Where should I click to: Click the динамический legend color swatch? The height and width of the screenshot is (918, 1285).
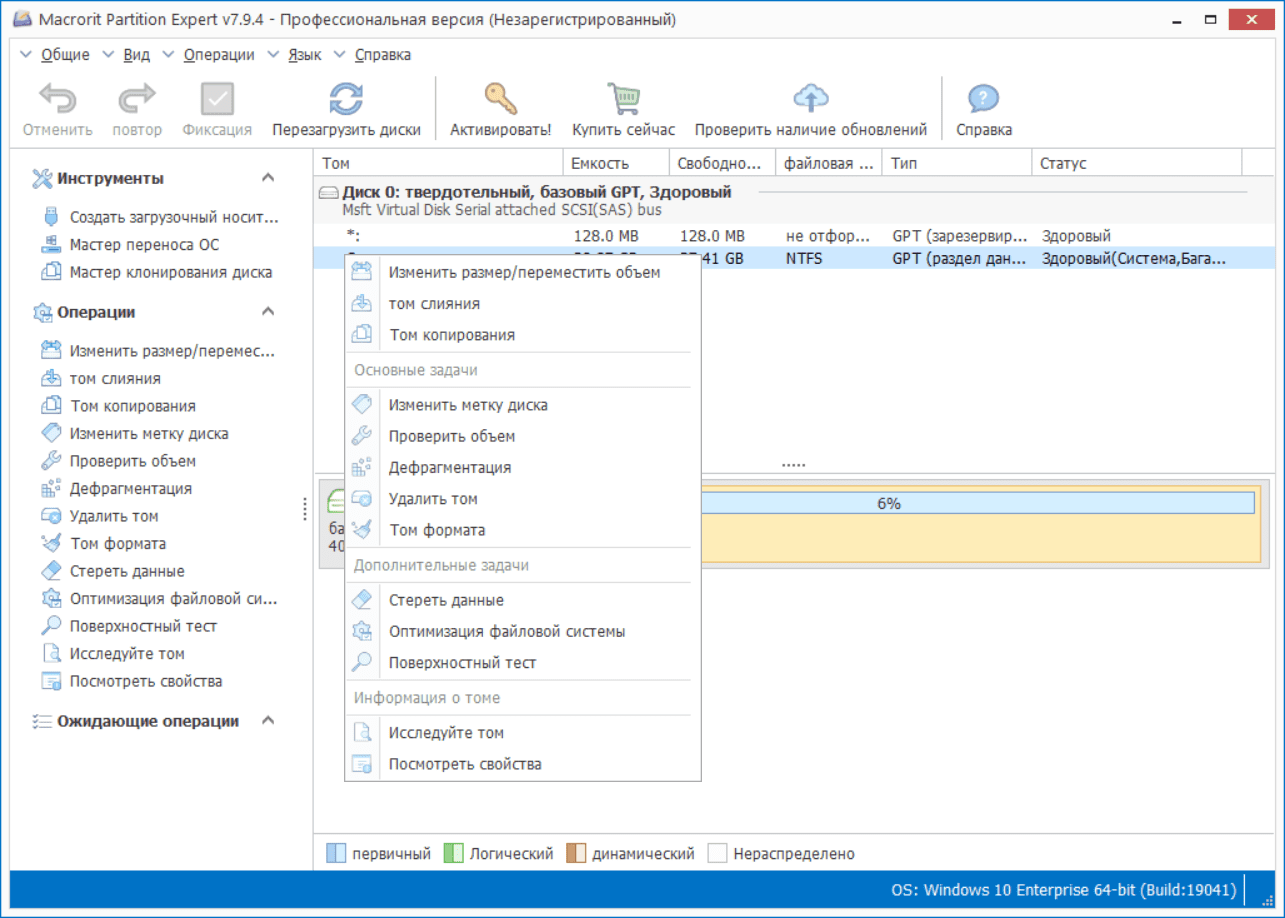(x=575, y=854)
